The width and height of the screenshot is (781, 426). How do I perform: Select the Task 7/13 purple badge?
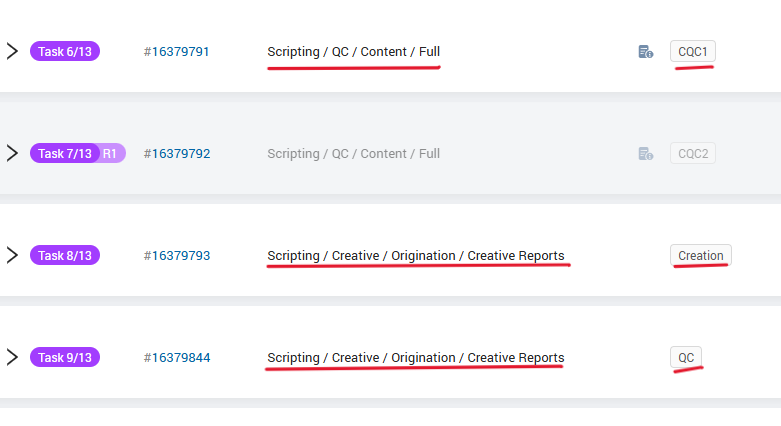click(x=65, y=153)
